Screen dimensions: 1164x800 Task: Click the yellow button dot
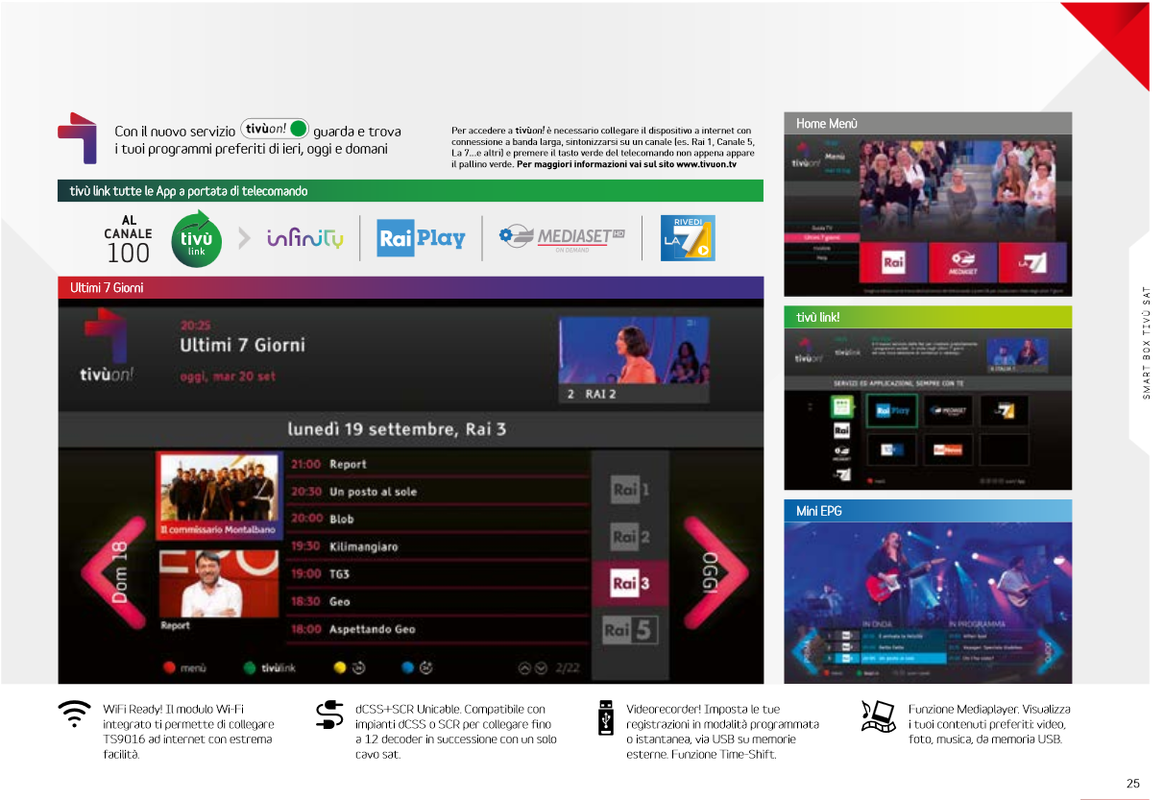pyautogui.click(x=340, y=668)
